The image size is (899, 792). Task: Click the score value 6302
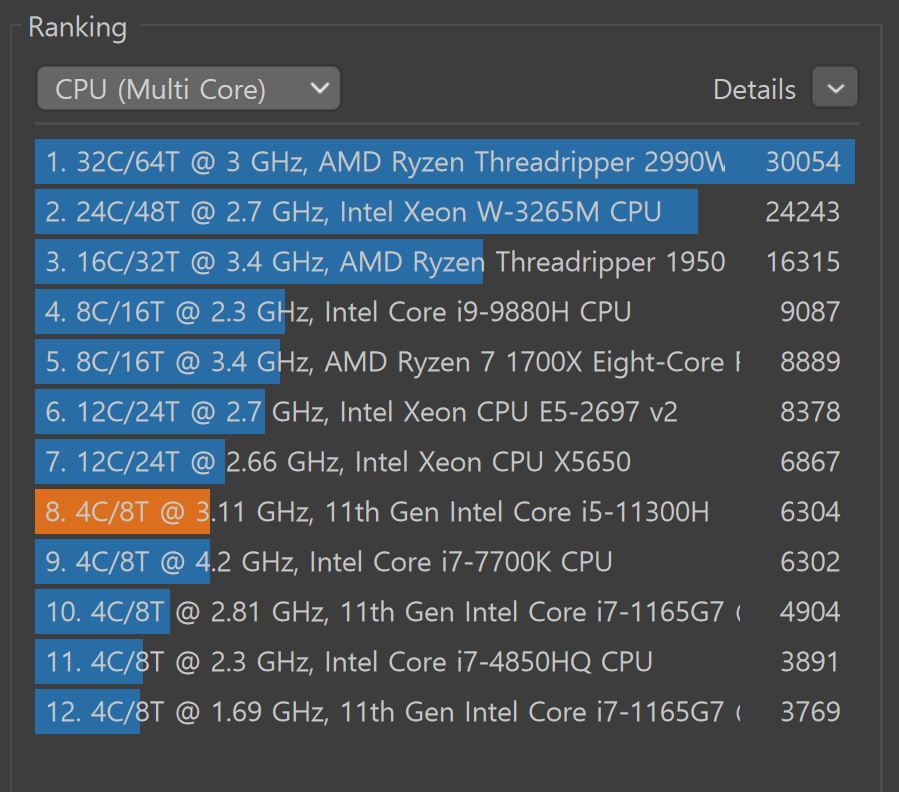pos(810,562)
